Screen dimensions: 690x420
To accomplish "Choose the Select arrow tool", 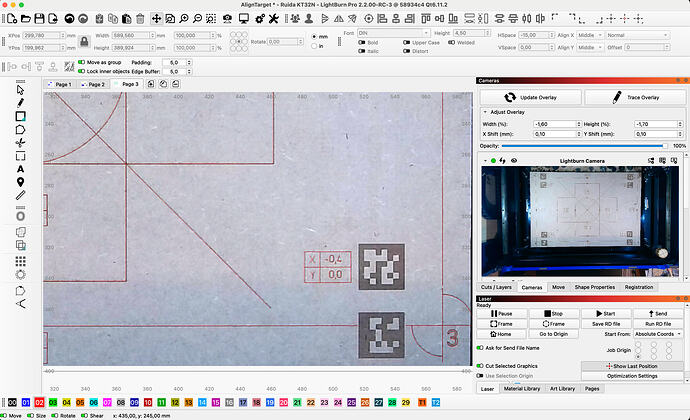I will [x=20, y=90].
